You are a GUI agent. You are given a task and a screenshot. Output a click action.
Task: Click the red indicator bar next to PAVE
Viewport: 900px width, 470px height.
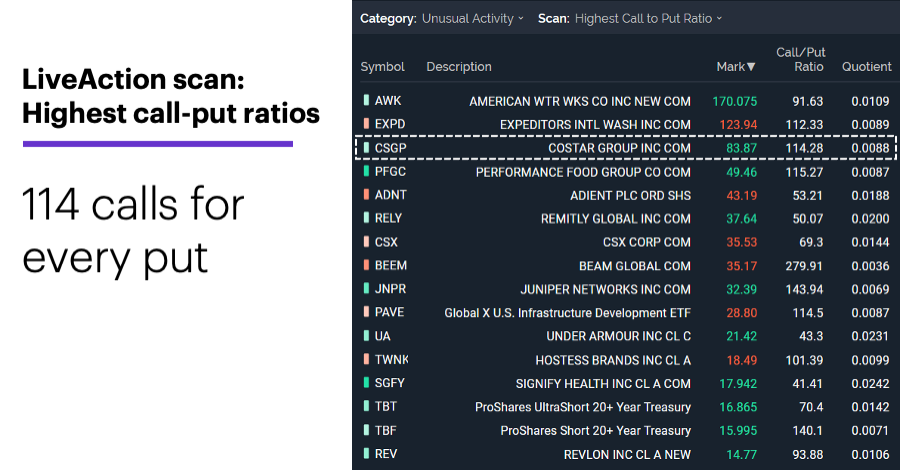(366, 312)
